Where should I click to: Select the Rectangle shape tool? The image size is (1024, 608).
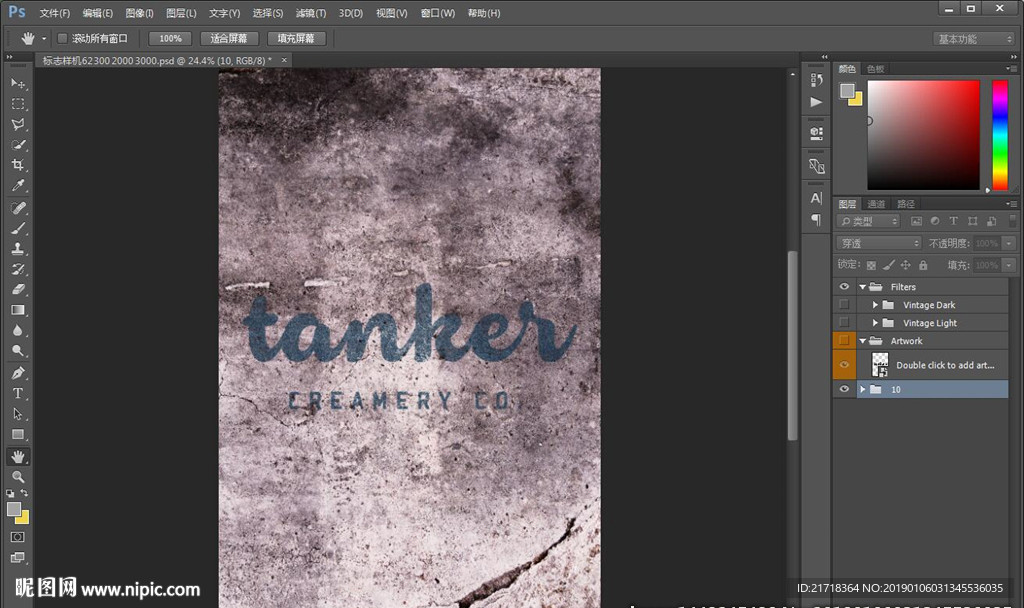coord(18,434)
